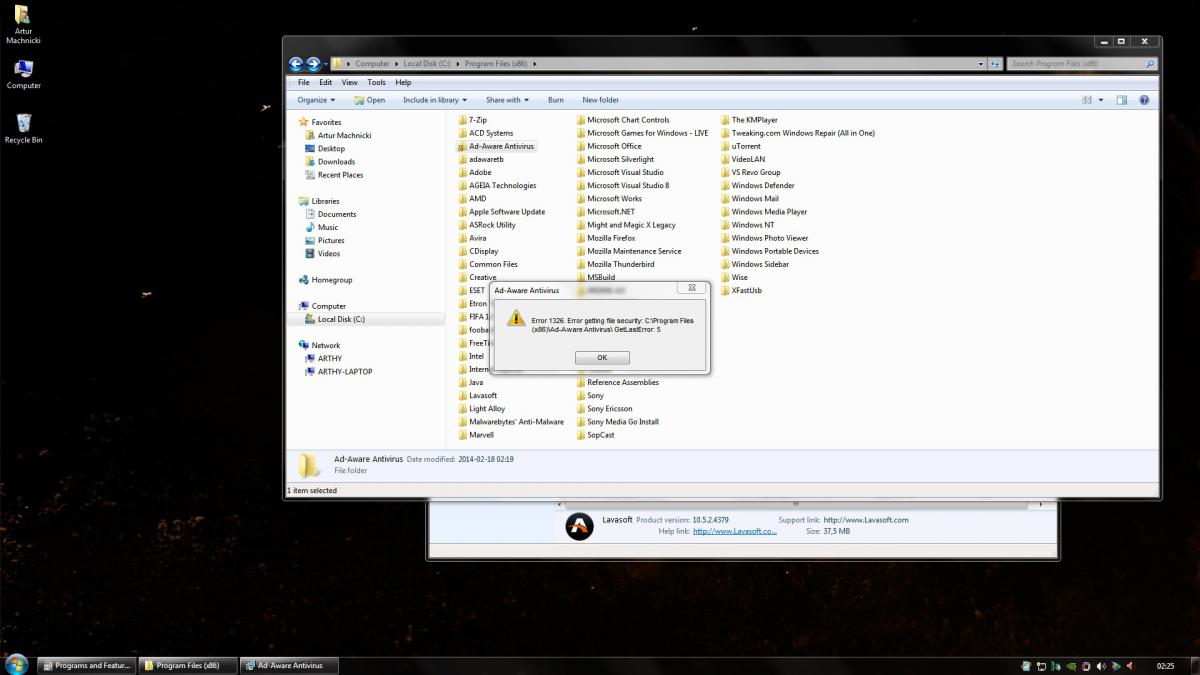Open Artur Machnicki desktop folder
Viewport: 1200px width, 675px height.
tap(23, 26)
